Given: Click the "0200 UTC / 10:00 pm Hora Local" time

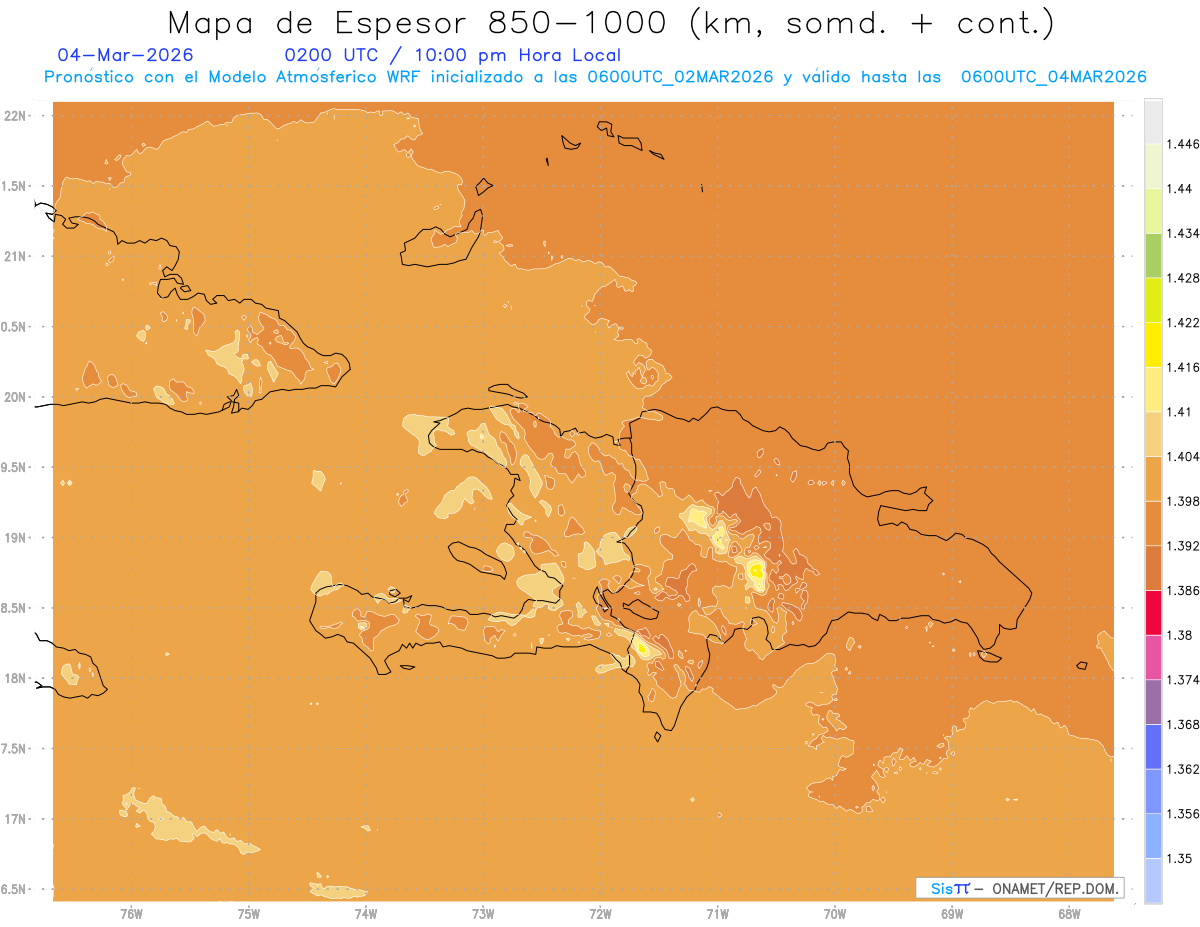Looking at the screenshot, I should tap(453, 55).
